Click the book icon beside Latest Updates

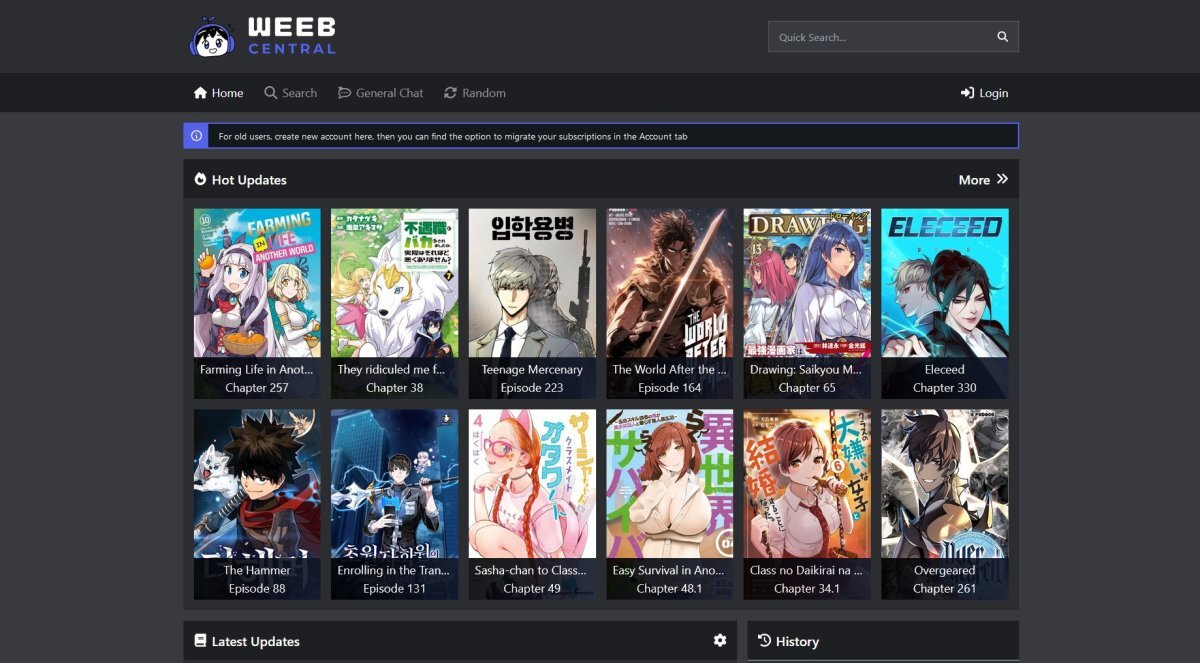(200, 641)
